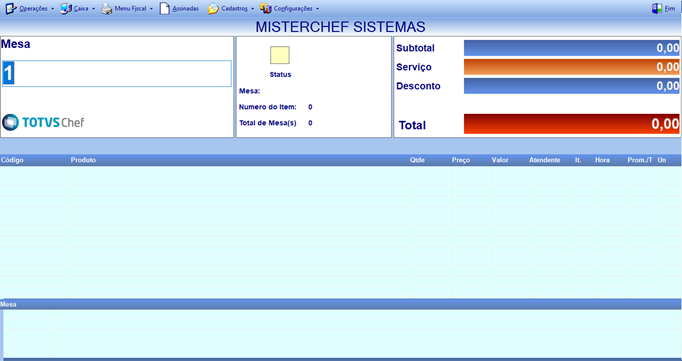Screen dimensions: 682x361
Task: Expand the Cadastros dropdown arrow
Action: point(252,9)
